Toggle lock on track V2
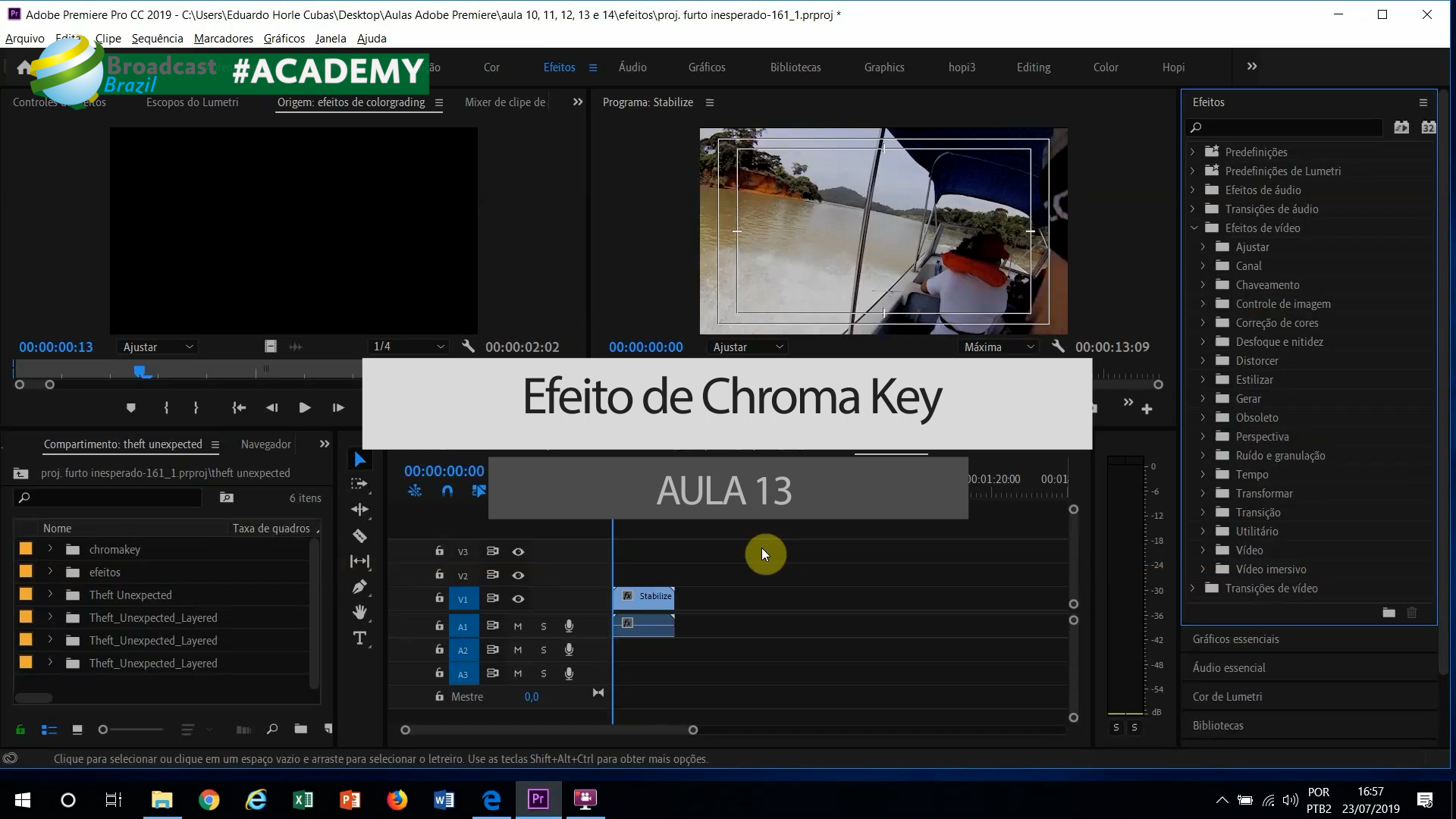Image resolution: width=1456 pixels, height=819 pixels. coord(439,575)
